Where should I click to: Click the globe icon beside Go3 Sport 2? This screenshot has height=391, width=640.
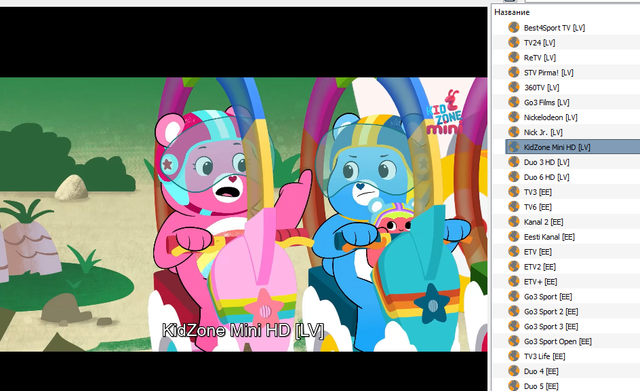(513, 311)
